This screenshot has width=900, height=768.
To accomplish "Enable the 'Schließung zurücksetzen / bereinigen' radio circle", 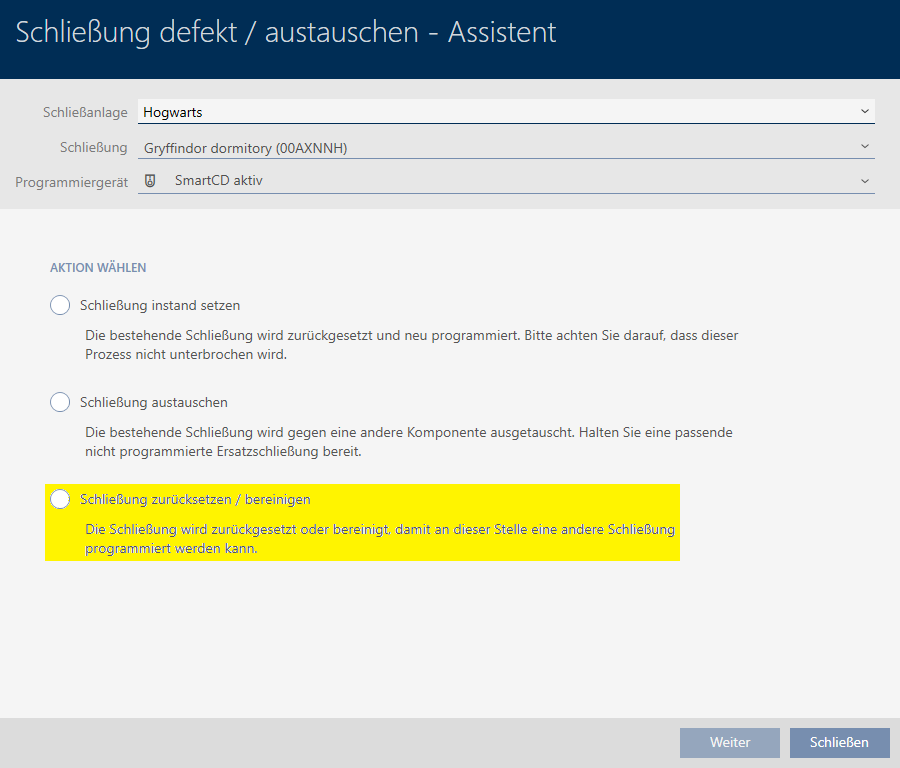I will coord(60,499).
